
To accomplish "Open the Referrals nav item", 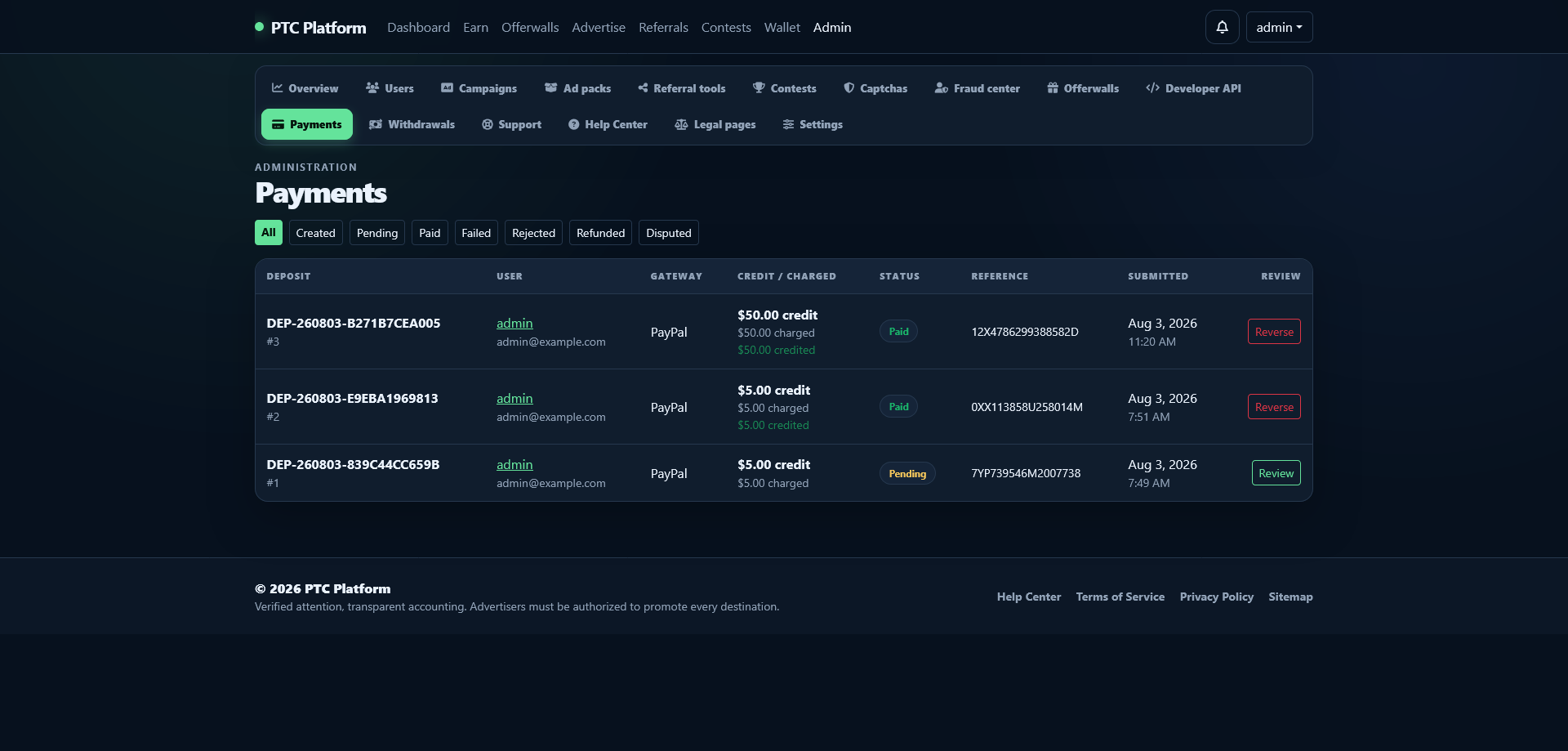I will click(x=663, y=27).
